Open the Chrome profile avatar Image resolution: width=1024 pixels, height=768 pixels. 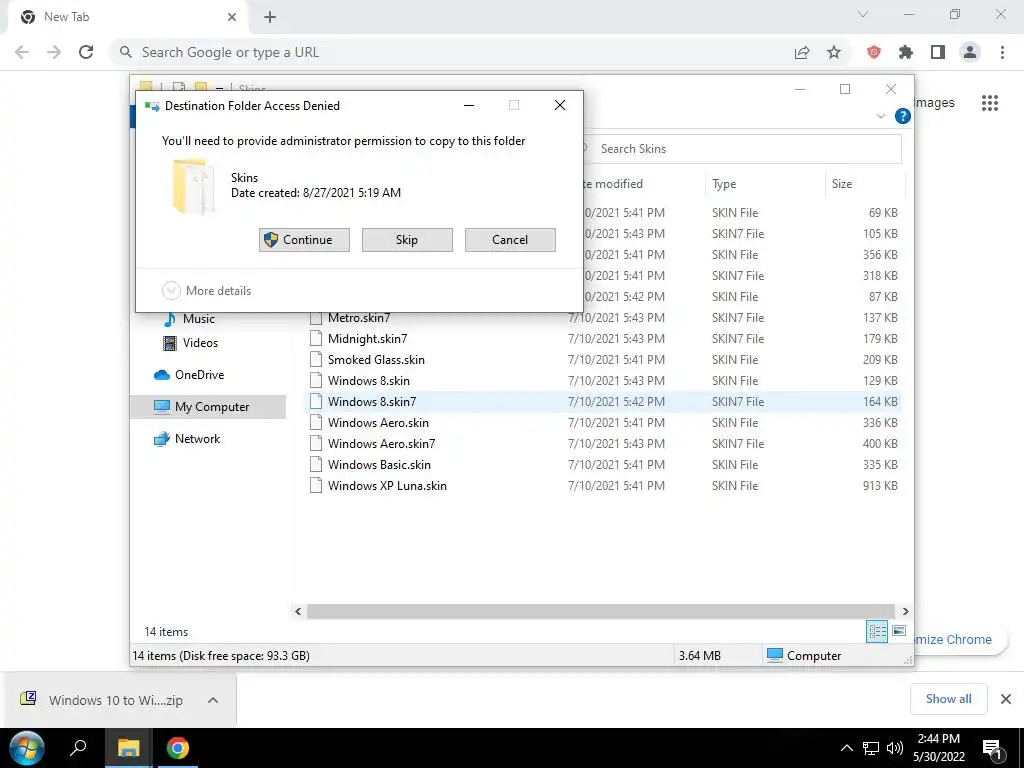(x=970, y=52)
